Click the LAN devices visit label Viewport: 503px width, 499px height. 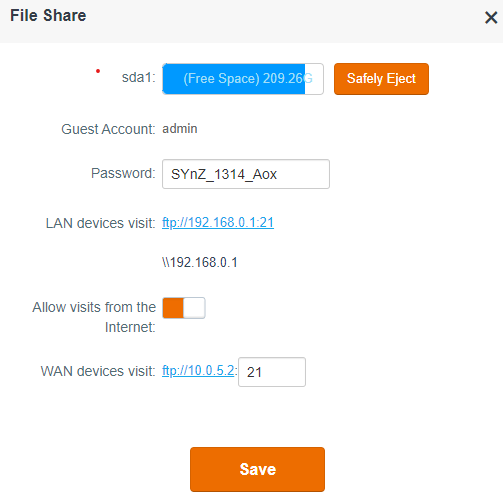pyautogui.click(x=101, y=223)
